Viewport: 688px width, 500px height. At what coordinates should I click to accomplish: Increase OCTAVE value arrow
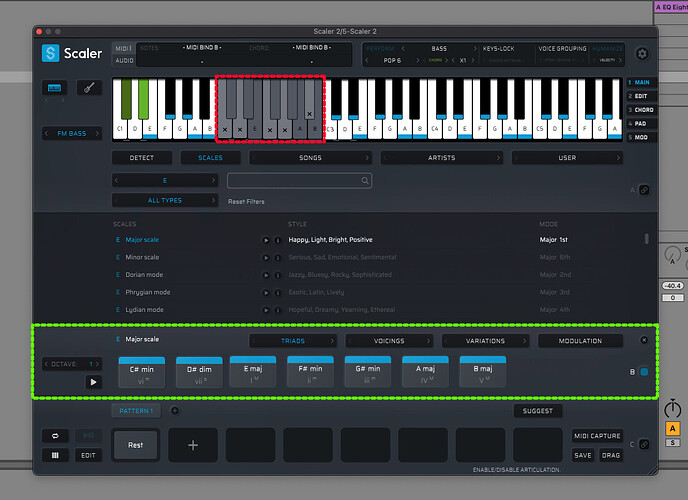click(97, 364)
